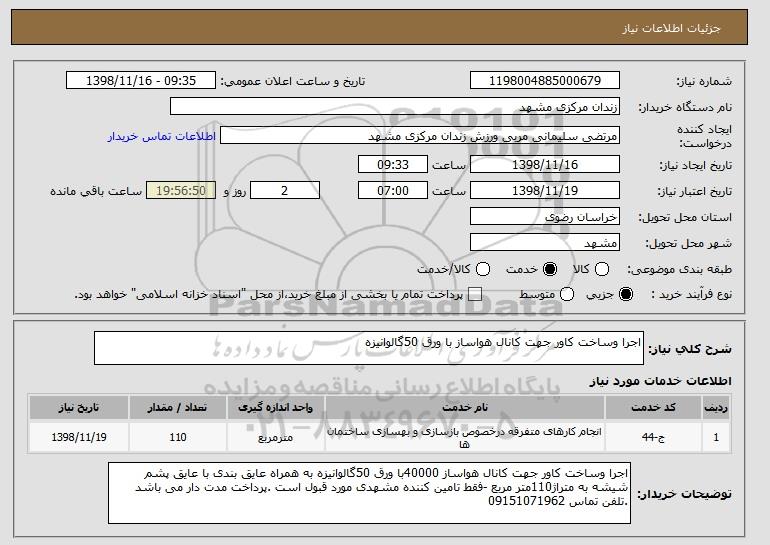
Task: Open the اطلاعات تماس خریدار link
Action: click(162, 136)
